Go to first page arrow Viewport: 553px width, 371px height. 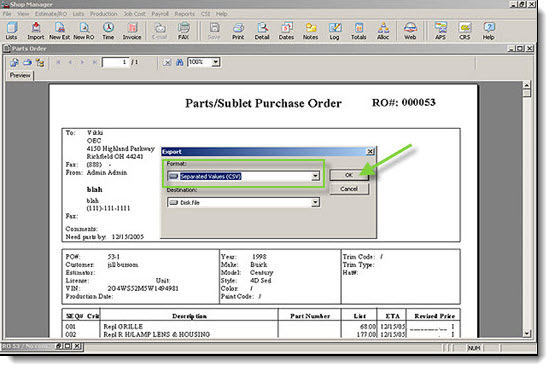coord(59,62)
